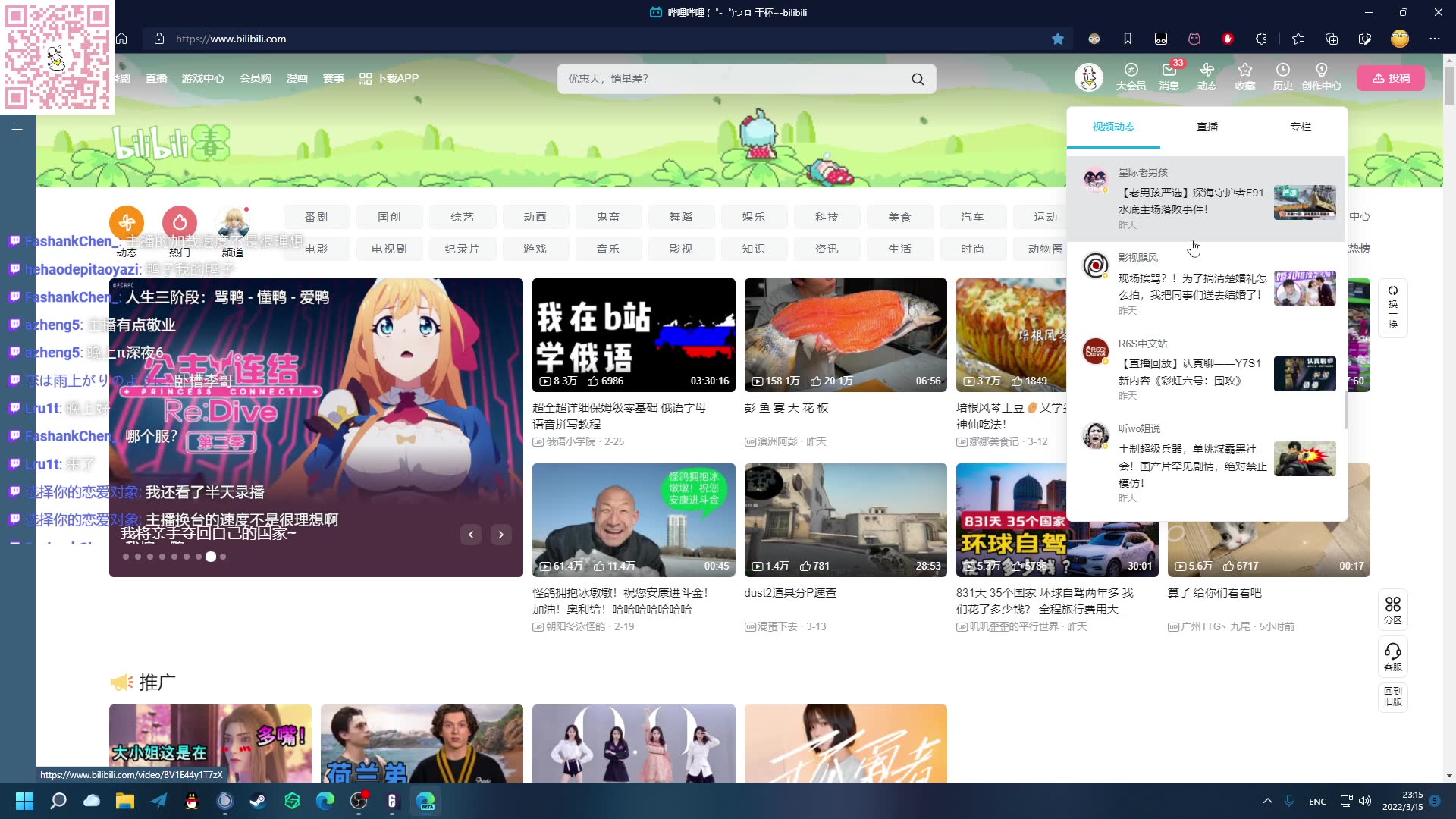Click browser web capture icon
The image size is (1456, 819).
click(x=1365, y=39)
